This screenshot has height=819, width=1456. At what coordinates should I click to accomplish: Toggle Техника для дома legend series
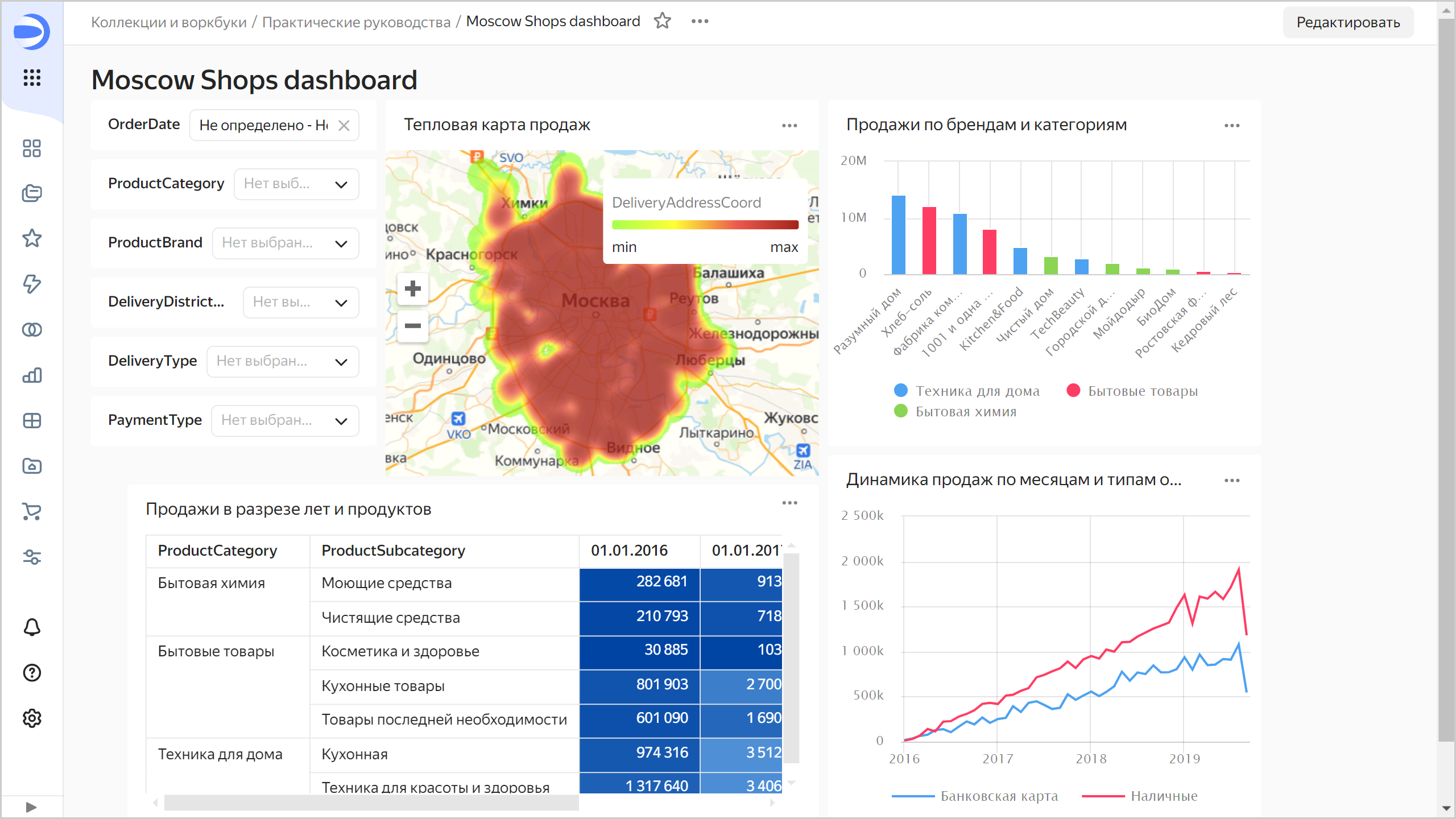pyautogui.click(x=977, y=391)
